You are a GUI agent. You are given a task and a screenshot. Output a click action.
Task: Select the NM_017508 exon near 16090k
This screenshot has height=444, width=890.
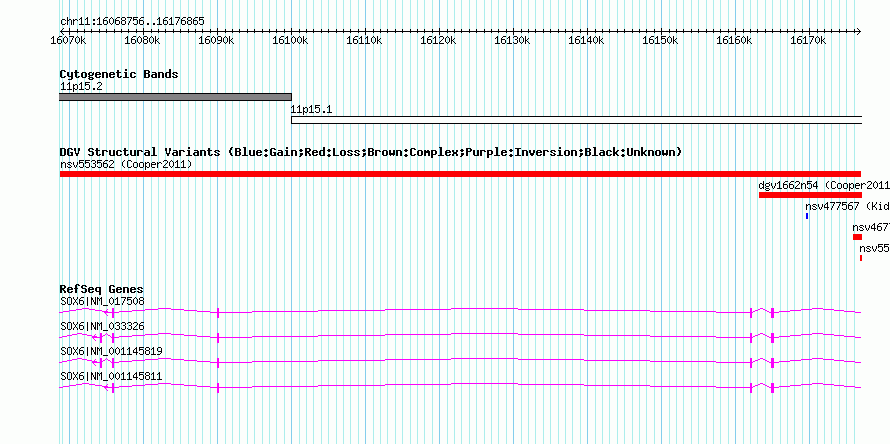pyautogui.click(x=218, y=312)
